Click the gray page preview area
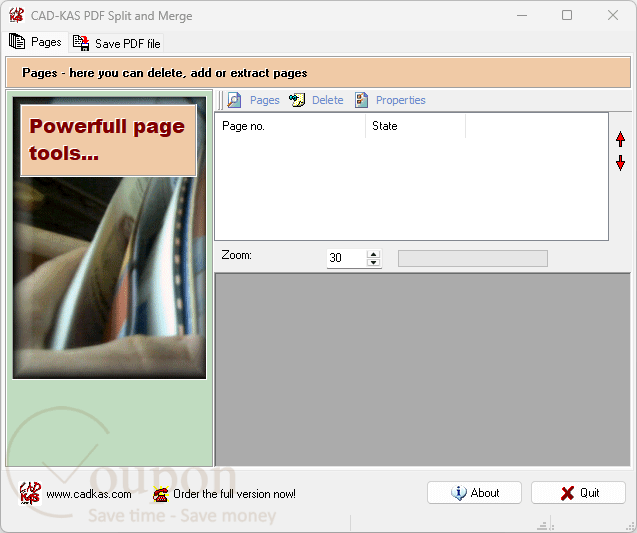Screen dimensions: 637x533 pos(422,370)
